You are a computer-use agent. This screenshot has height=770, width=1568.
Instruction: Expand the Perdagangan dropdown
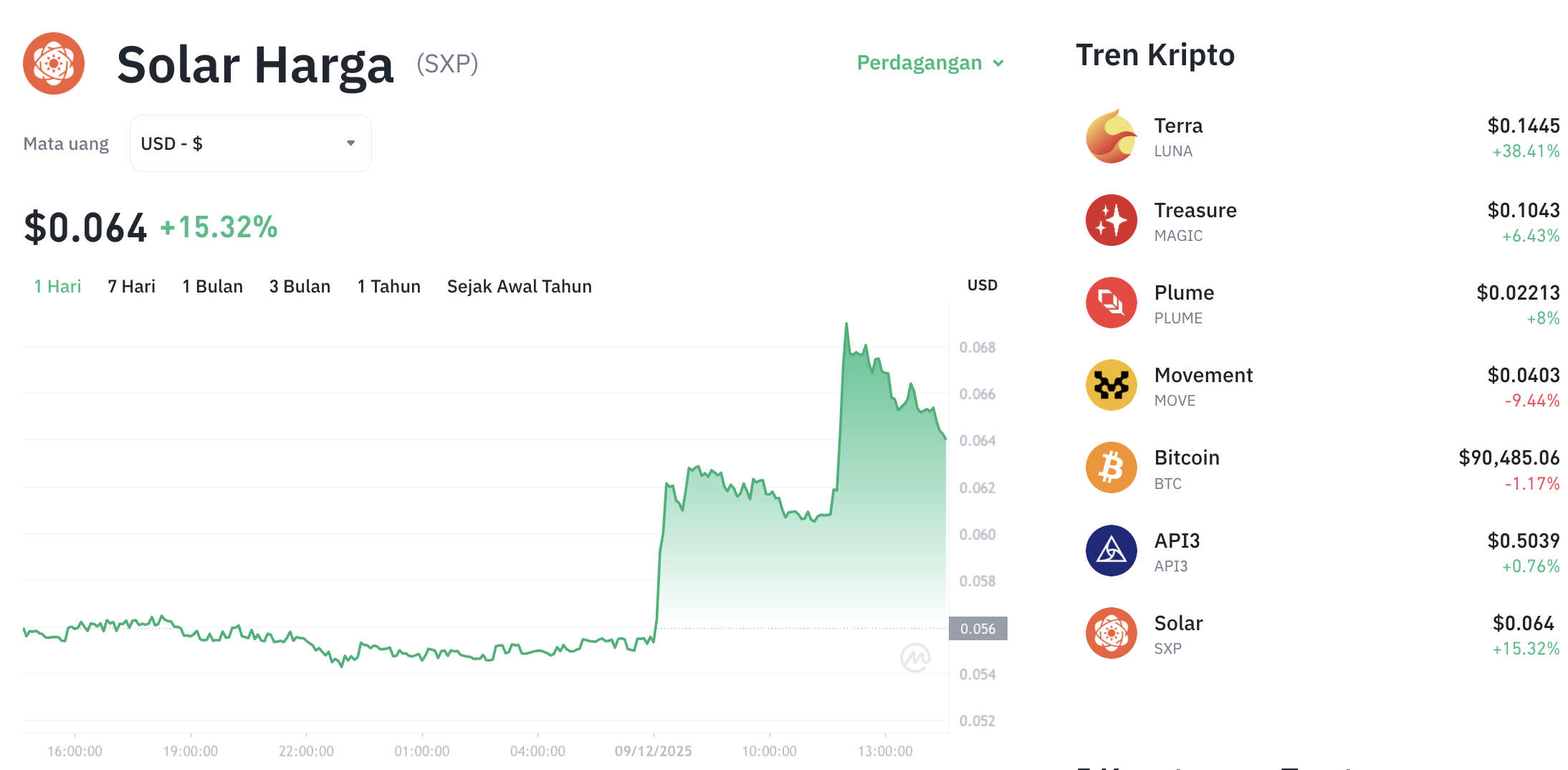click(x=929, y=63)
